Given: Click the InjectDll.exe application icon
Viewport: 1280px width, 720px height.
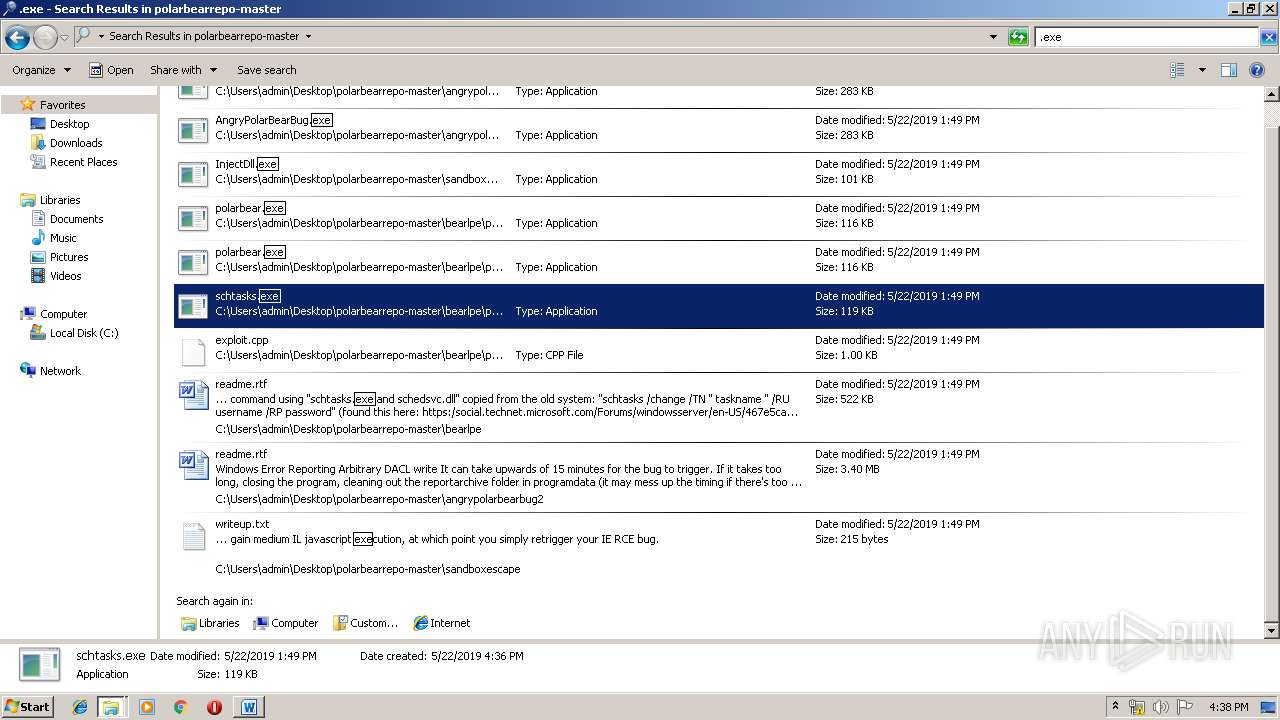Looking at the screenshot, I should (x=192, y=174).
